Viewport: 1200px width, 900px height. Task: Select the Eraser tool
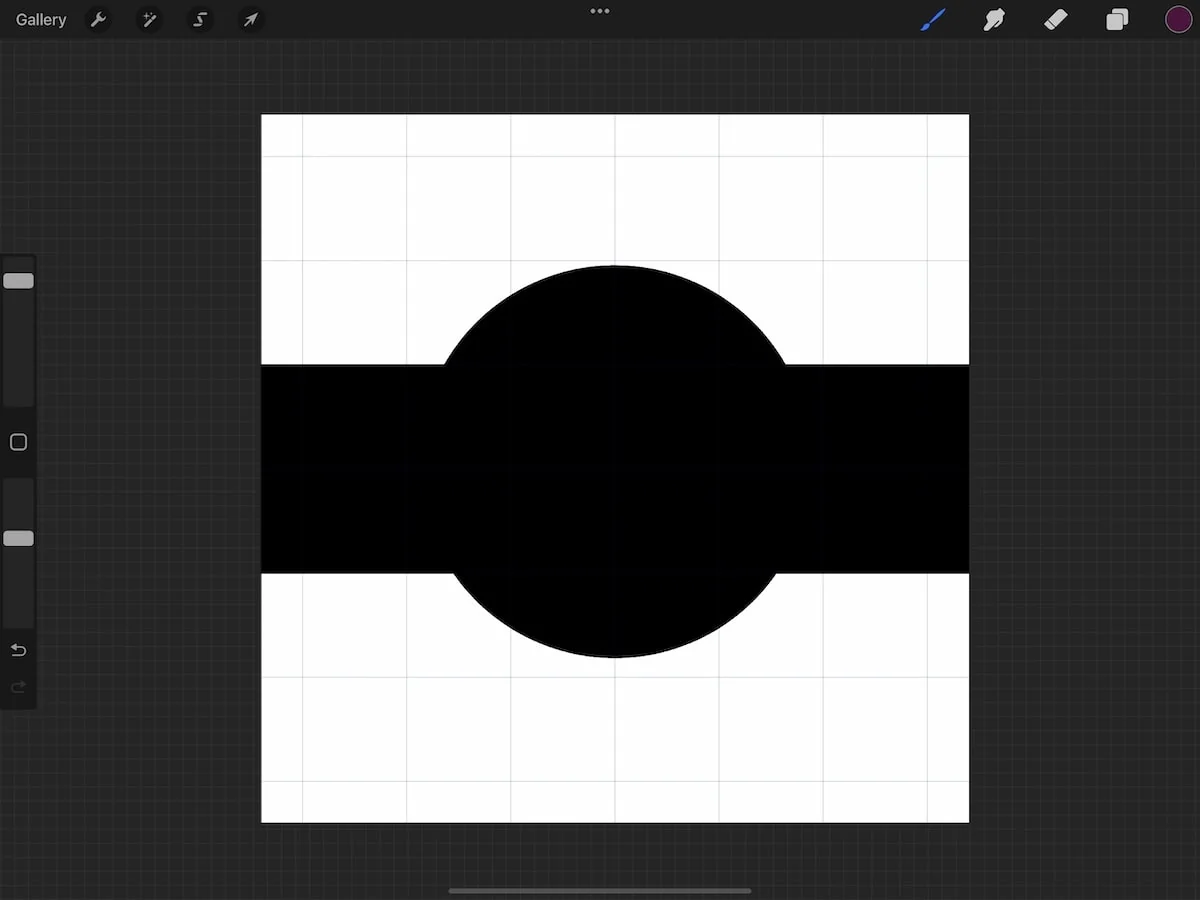[x=1056, y=19]
